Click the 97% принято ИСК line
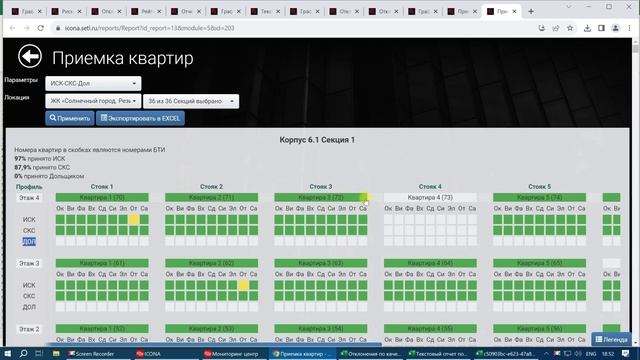Image resolution: width=640 pixels, height=360 pixels. click(40, 158)
